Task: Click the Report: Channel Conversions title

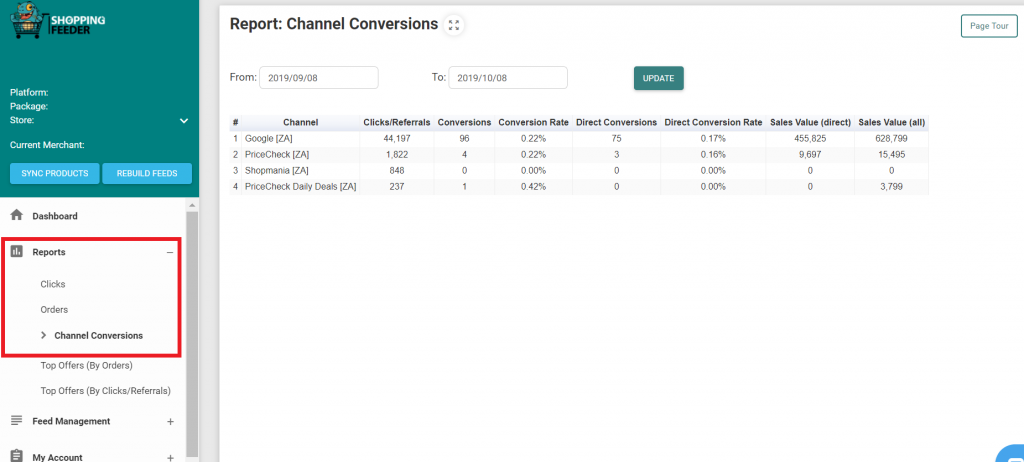Action: (334, 24)
